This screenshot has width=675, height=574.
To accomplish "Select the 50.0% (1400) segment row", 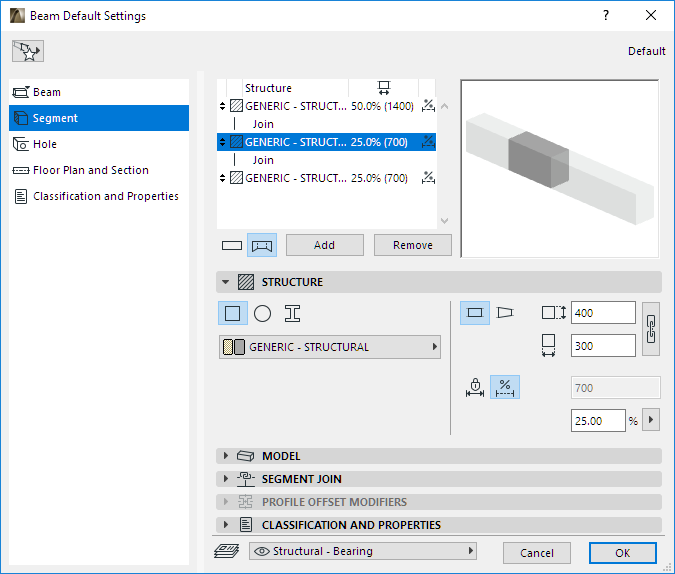I will coord(326,106).
